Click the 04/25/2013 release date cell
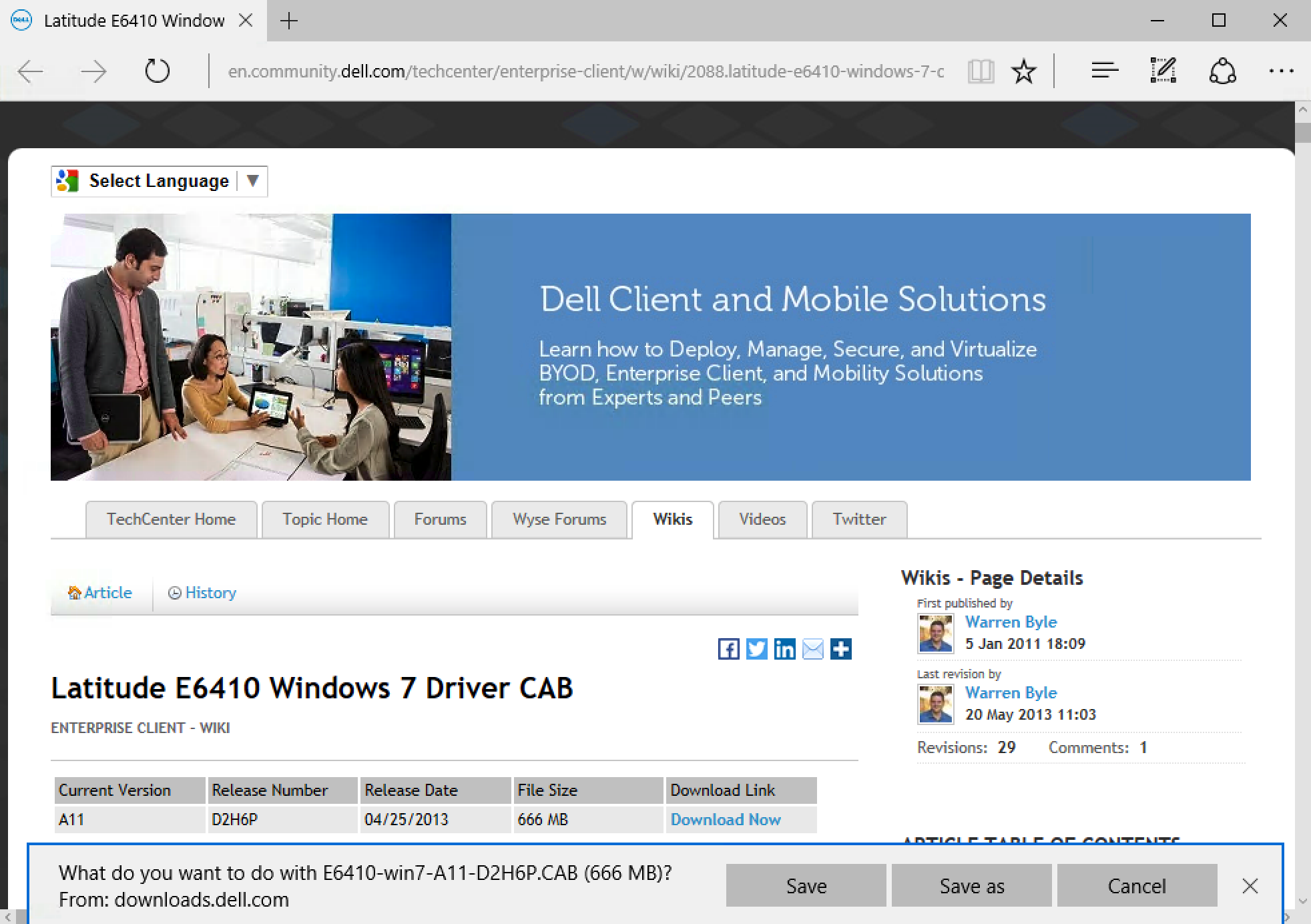The height and width of the screenshot is (924, 1311). pyautogui.click(x=435, y=820)
